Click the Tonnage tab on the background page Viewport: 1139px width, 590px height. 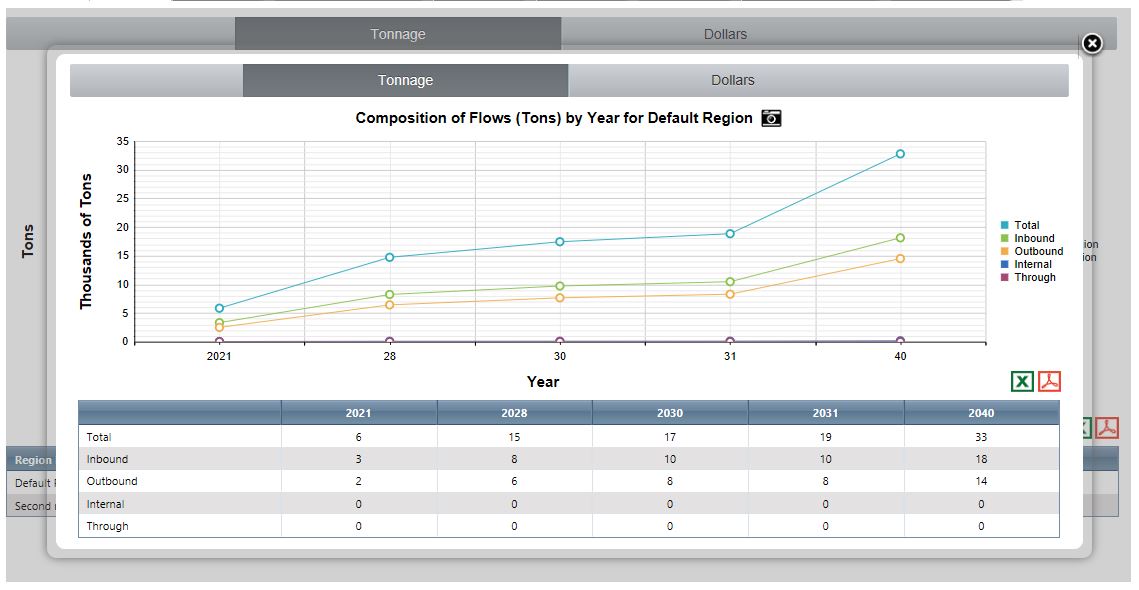tap(397, 33)
